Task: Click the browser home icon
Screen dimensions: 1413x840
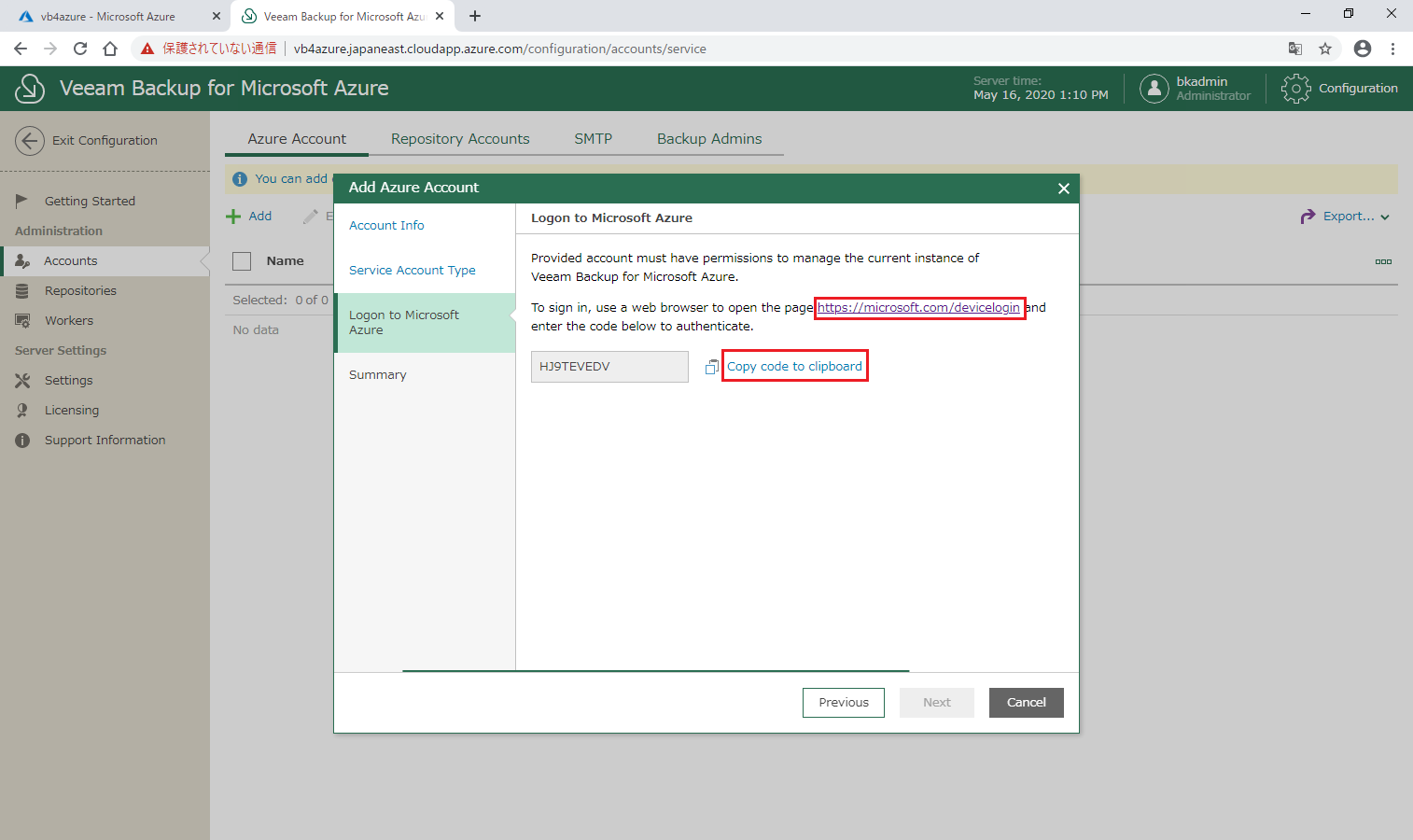Action: click(110, 49)
